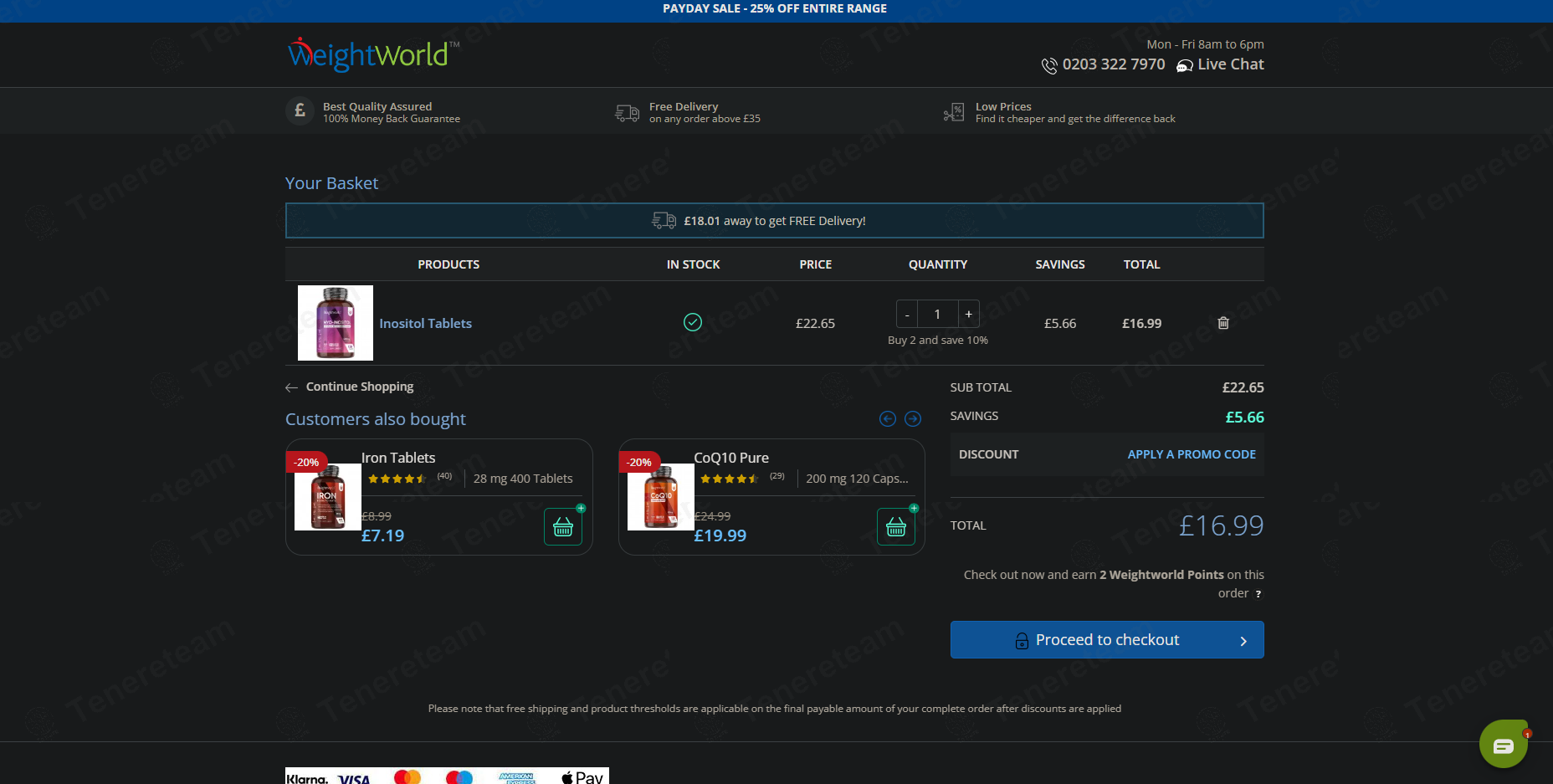Image resolution: width=1553 pixels, height=784 pixels.
Task: Add Iron Tablets to basket
Action: pyautogui.click(x=563, y=527)
